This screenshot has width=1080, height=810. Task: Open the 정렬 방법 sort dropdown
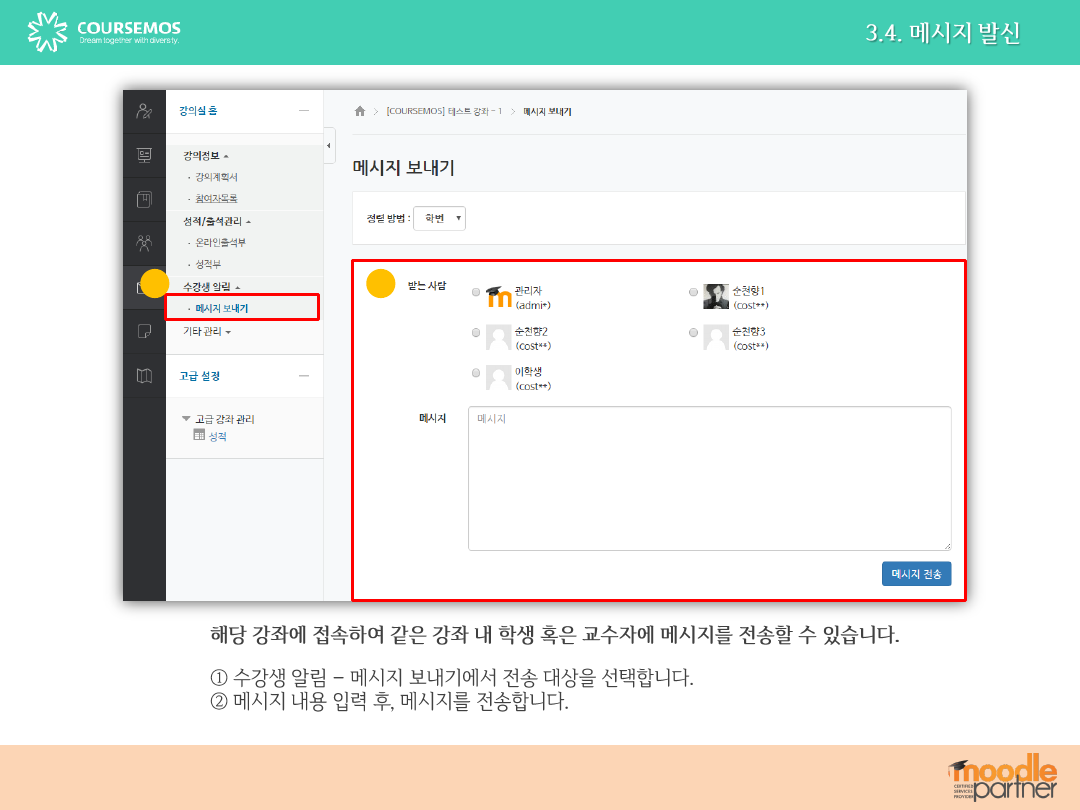[440, 218]
